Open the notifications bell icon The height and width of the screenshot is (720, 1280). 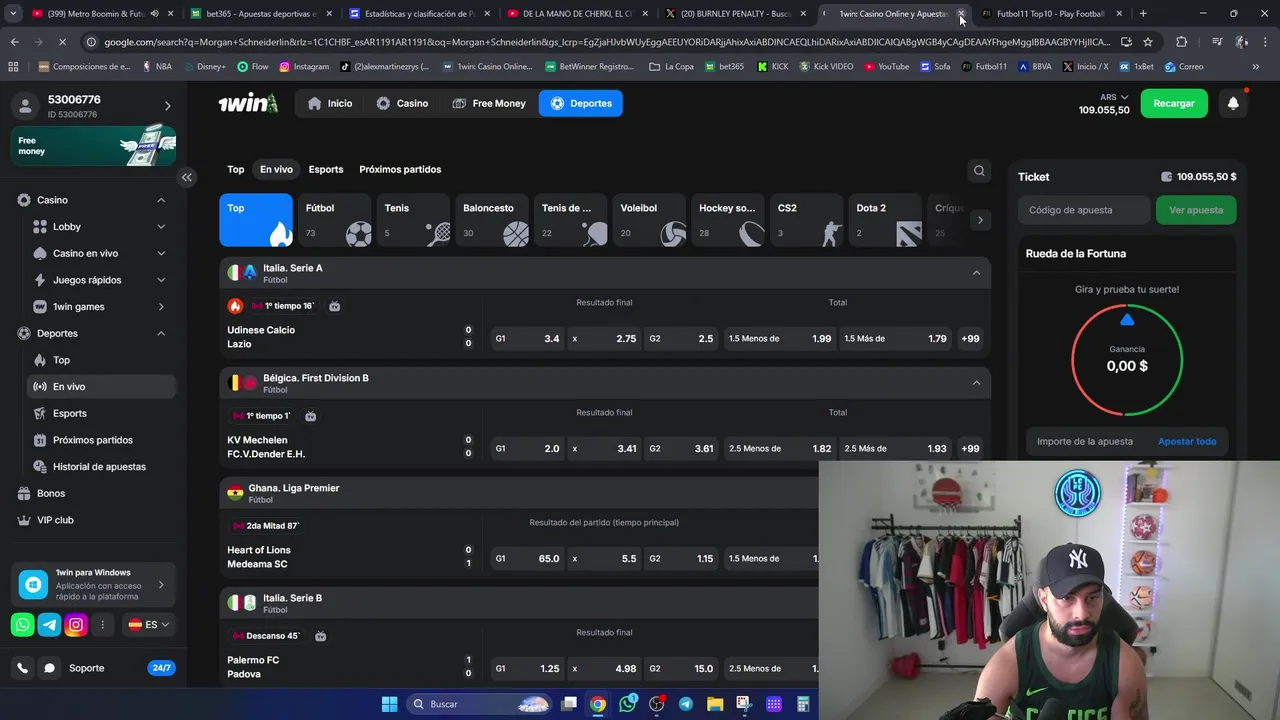(1233, 103)
